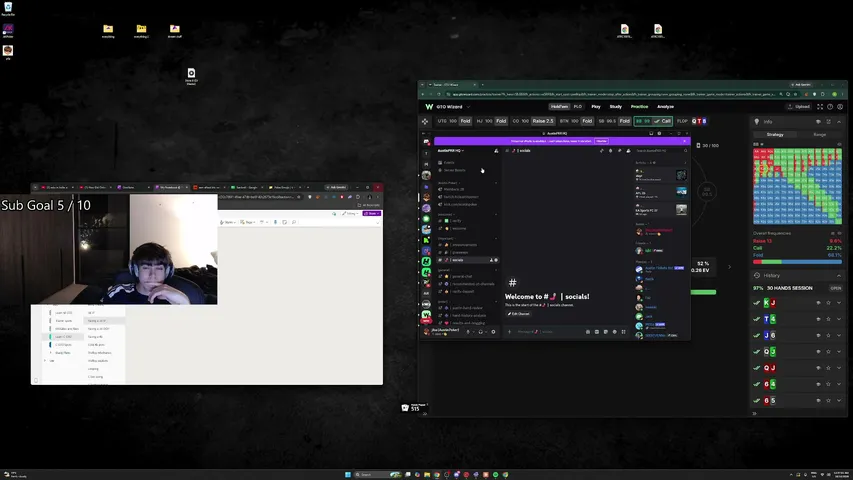The image size is (853, 480).
Task: Open the Analyze menu in GTO Wizard
Action: 665,107
